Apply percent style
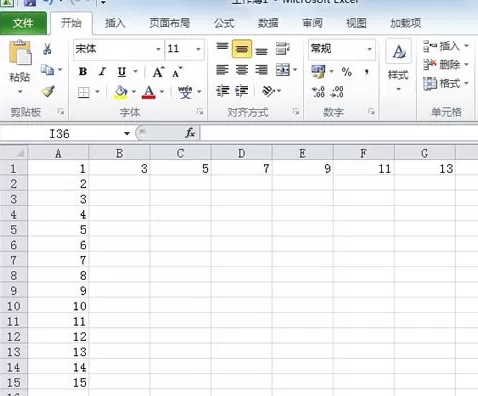Image resolution: width=478 pixels, height=396 pixels. tap(347, 72)
